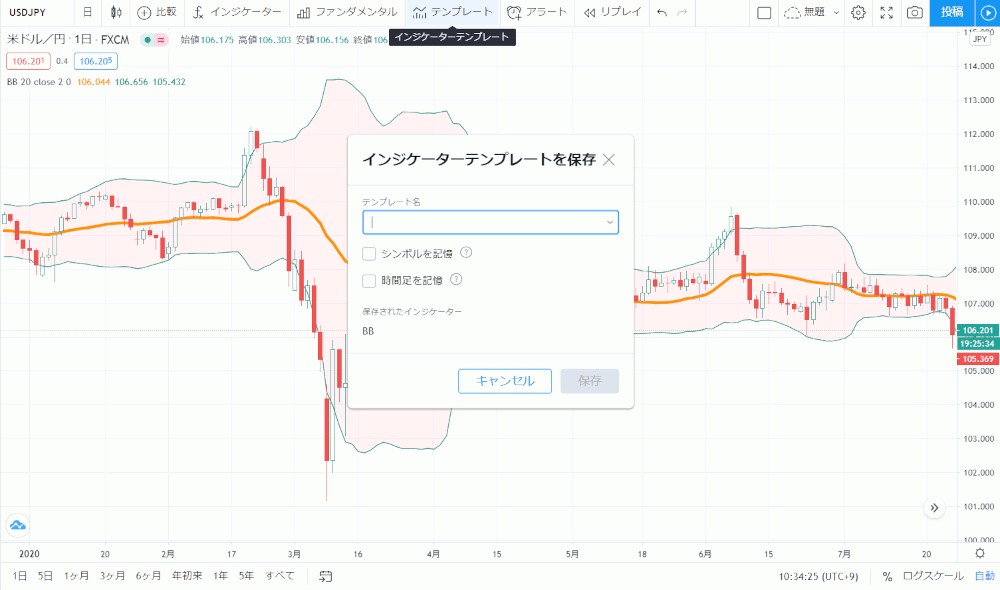Viewport: 1000px width, 590px height.
Task: Open the インジケーター menu
Action: [x=237, y=12]
